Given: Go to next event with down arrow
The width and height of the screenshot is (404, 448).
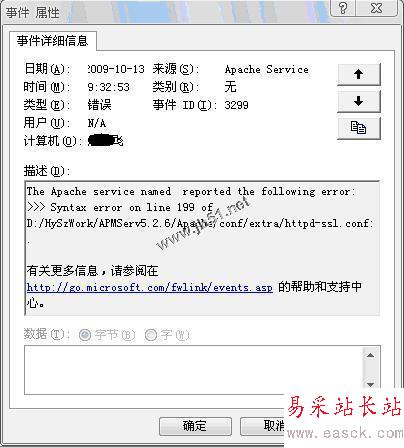Looking at the screenshot, I should (x=359, y=101).
